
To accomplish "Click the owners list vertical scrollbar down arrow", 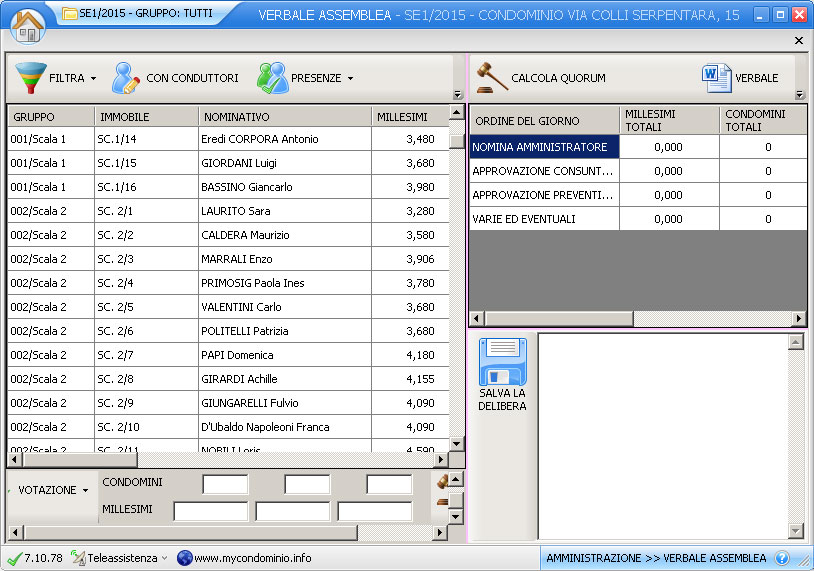I will tap(456, 443).
